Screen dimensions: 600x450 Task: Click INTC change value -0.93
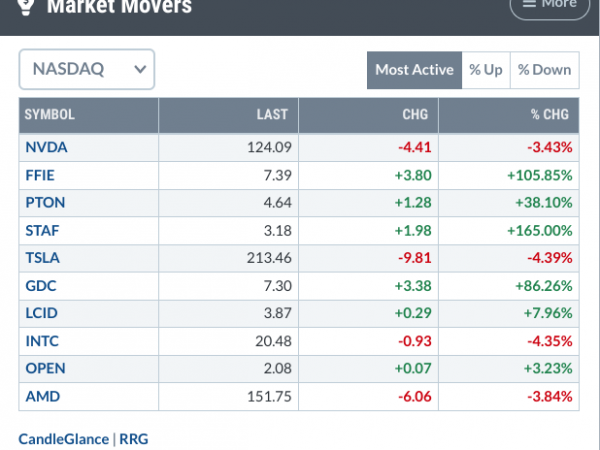(415, 341)
